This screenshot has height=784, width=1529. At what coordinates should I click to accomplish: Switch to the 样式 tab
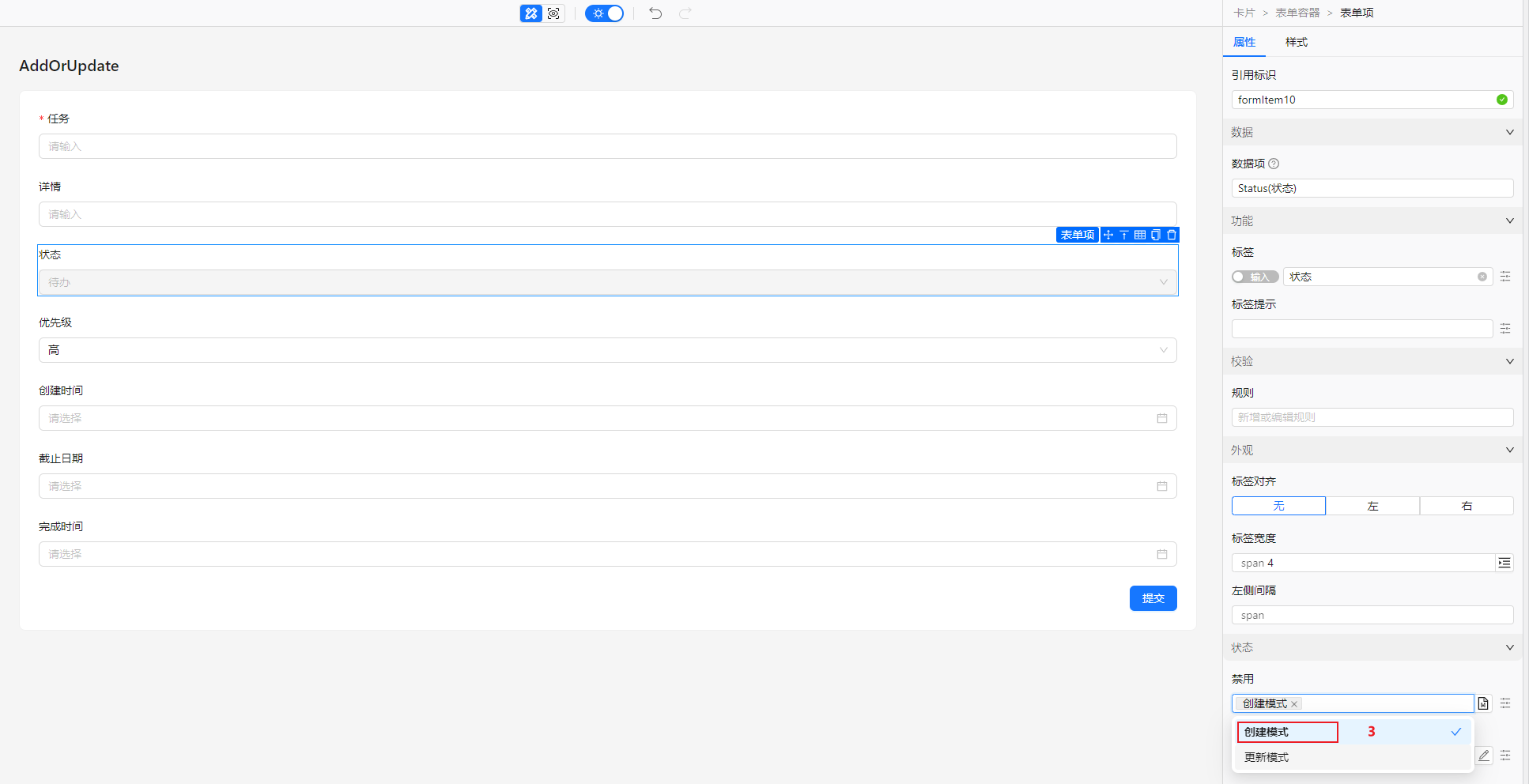point(1296,42)
